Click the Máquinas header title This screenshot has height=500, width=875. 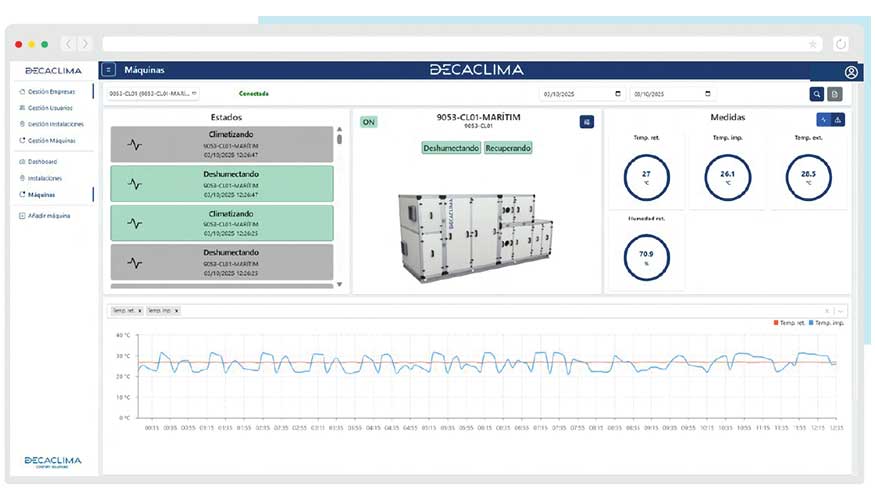coord(145,70)
